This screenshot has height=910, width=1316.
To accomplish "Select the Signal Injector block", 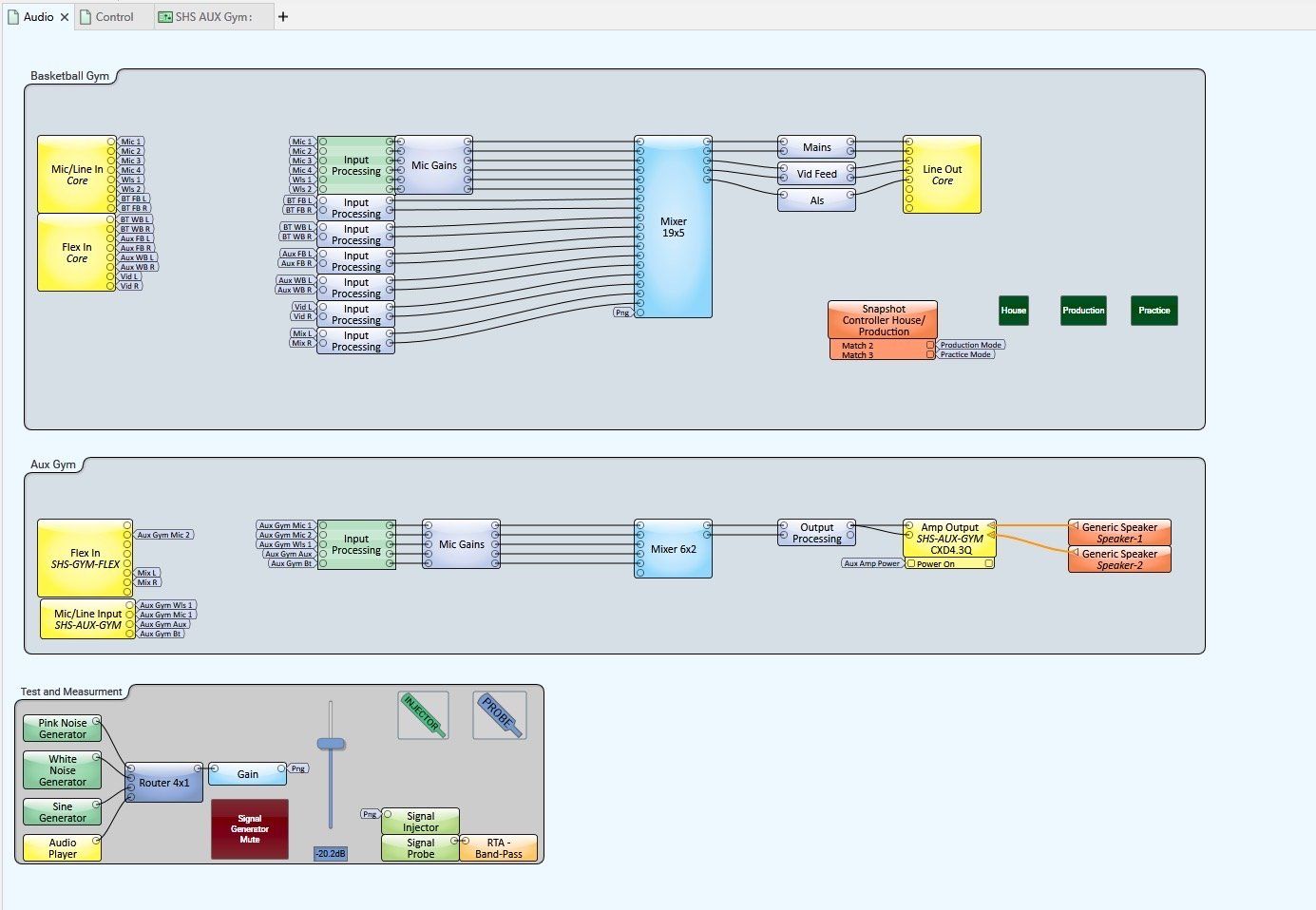I will click(x=420, y=822).
